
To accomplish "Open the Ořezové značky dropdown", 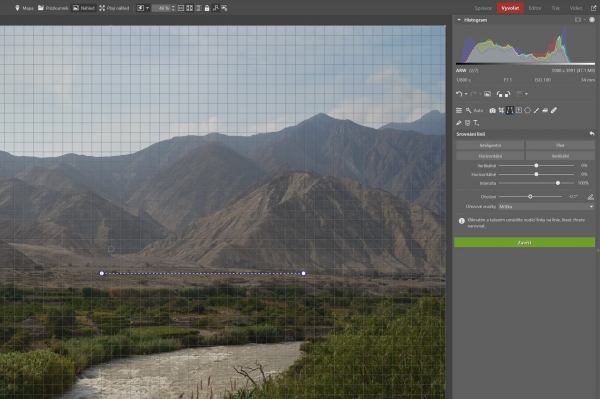I will [x=546, y=207].
